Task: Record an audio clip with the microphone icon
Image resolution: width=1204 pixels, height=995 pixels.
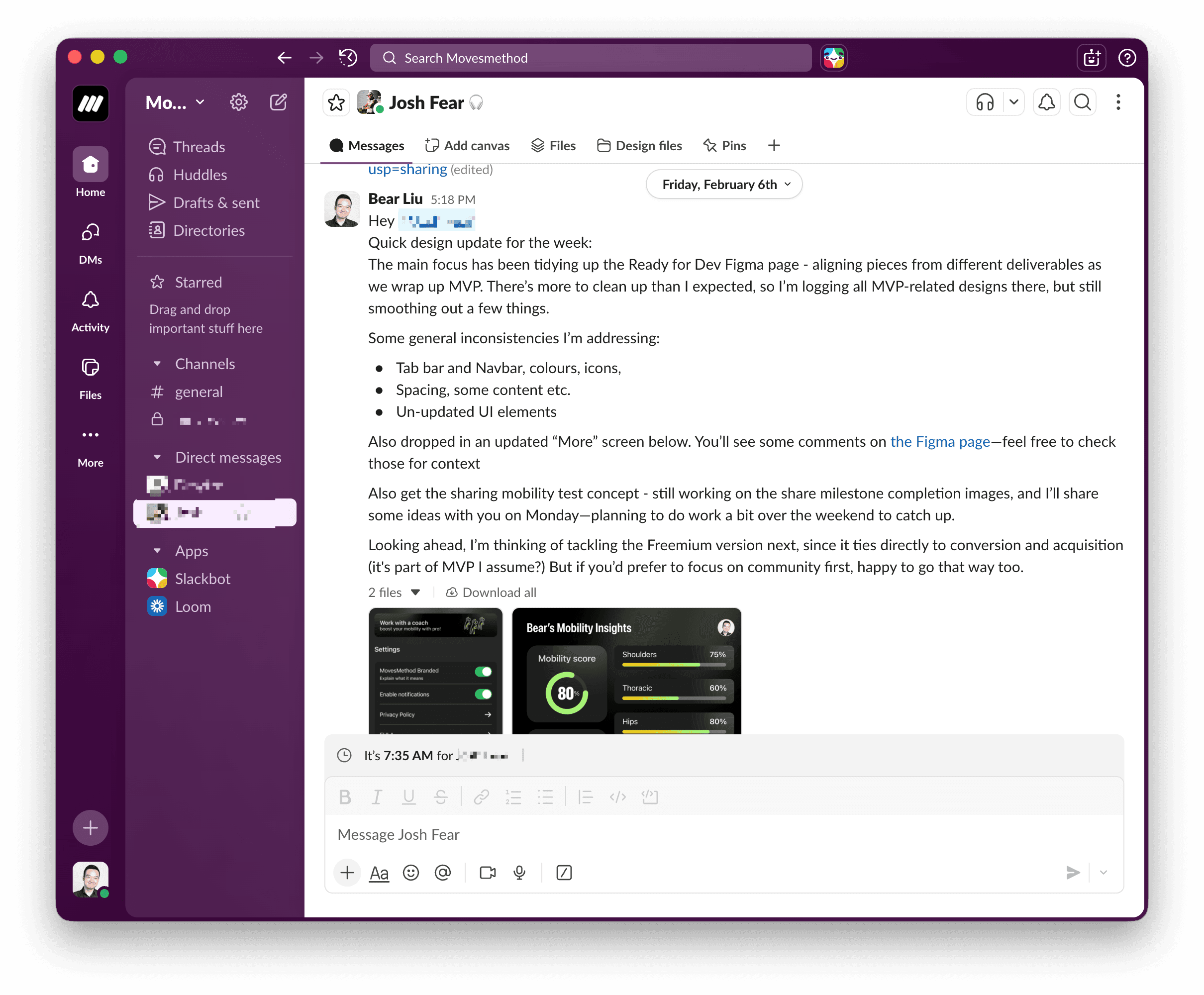Action: tap(519, 872)
